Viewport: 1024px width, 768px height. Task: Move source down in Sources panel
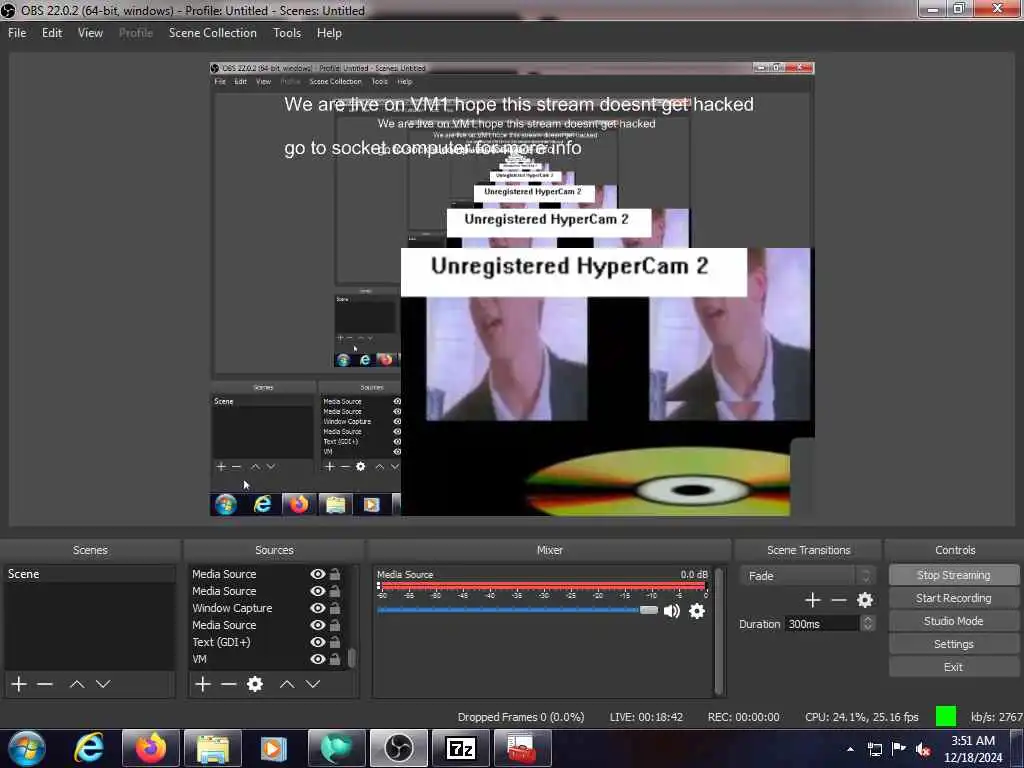(x=313, y=684)
